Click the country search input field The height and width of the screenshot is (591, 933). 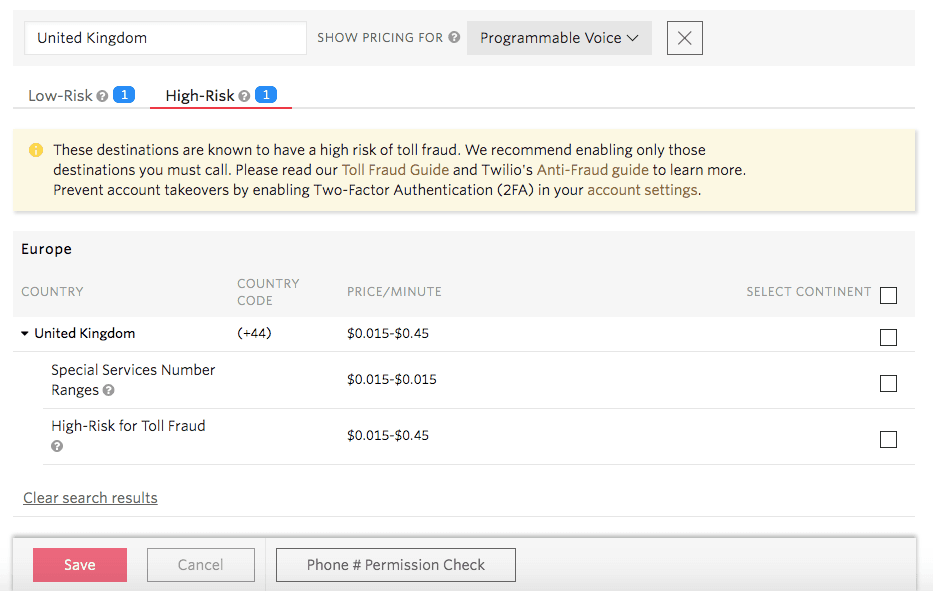[165, 37]
